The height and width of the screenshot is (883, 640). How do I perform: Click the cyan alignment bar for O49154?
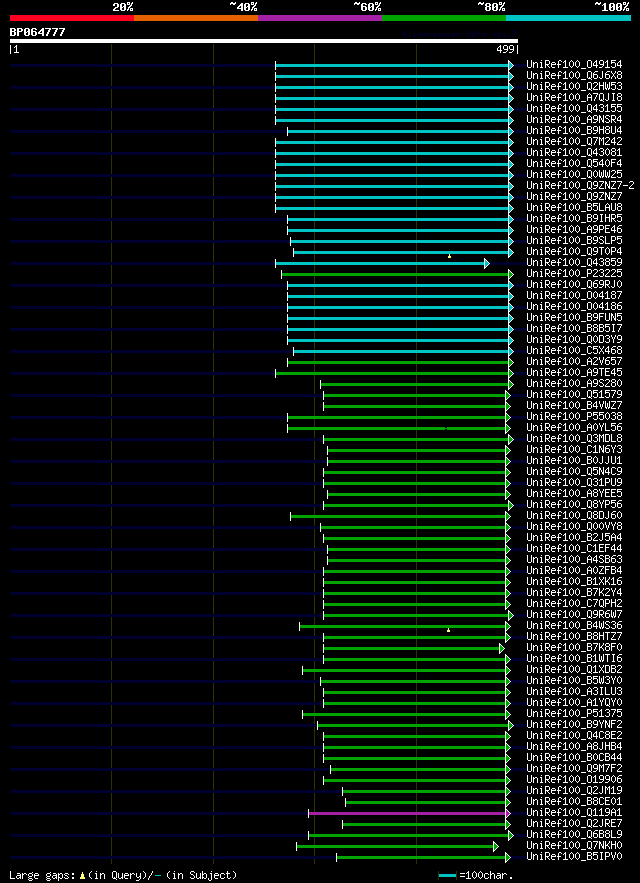[x=392, y=65]
